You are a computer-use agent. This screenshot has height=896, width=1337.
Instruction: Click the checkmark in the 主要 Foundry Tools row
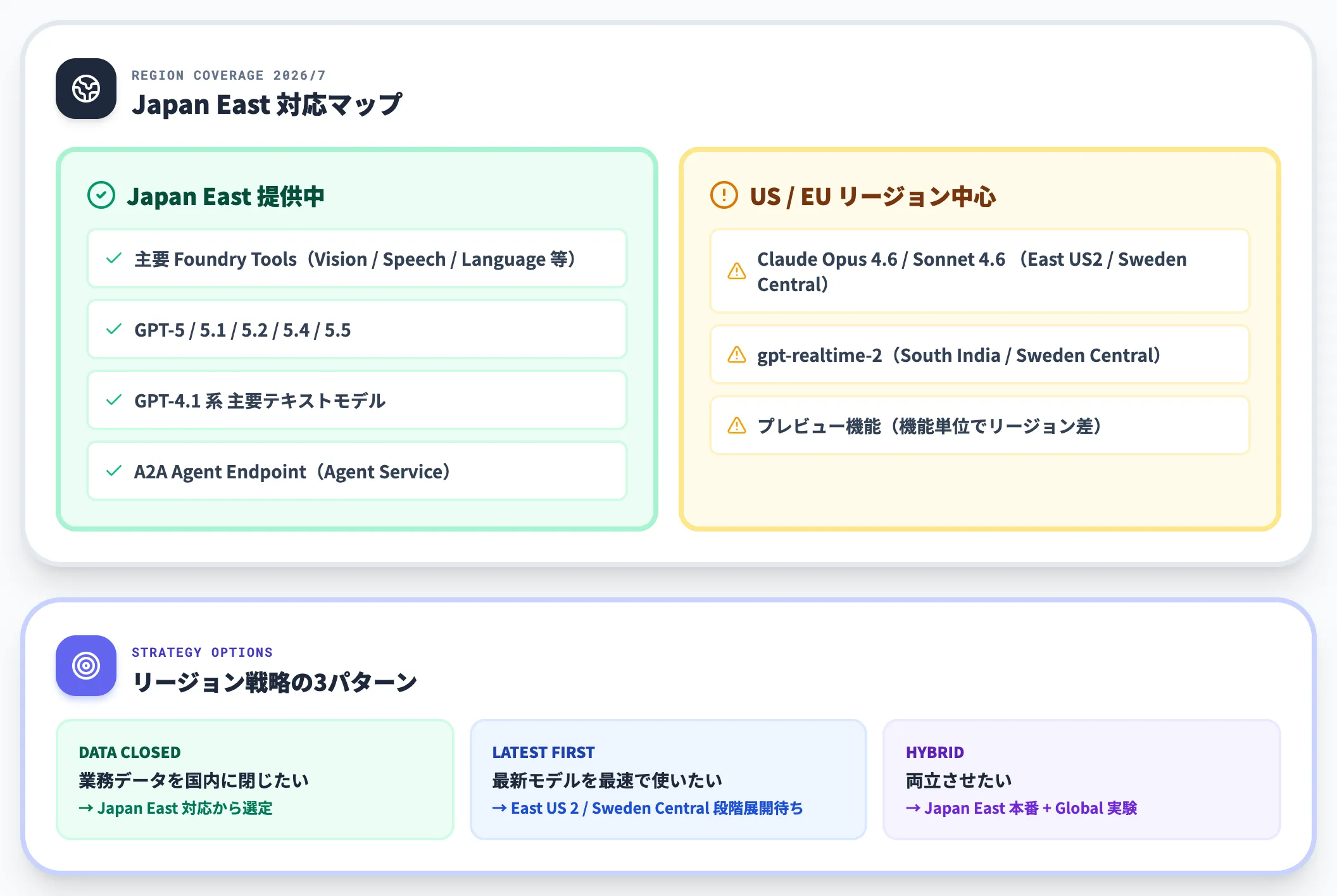pos(114,258)
